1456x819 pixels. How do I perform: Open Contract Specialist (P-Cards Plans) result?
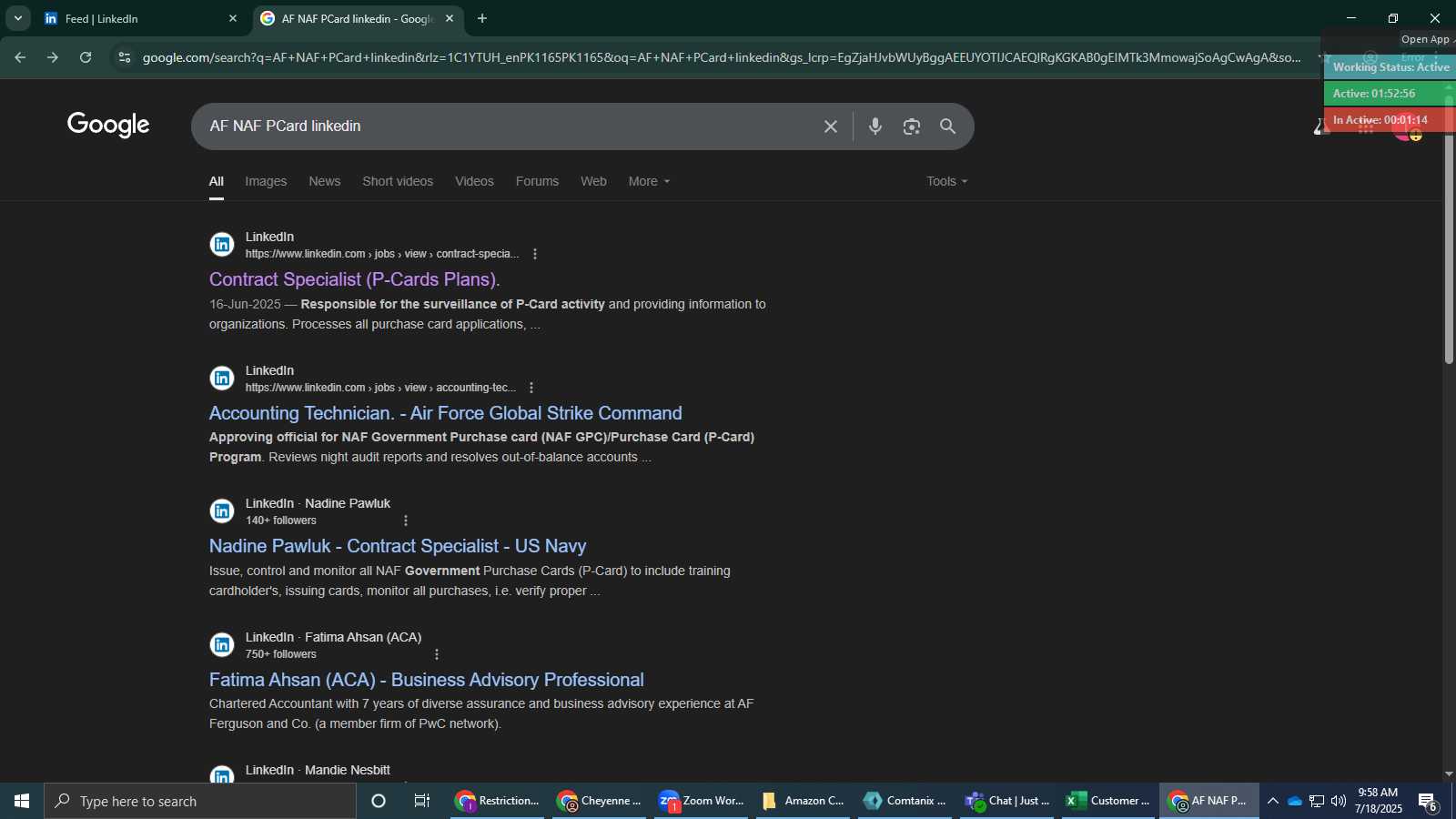355,279
